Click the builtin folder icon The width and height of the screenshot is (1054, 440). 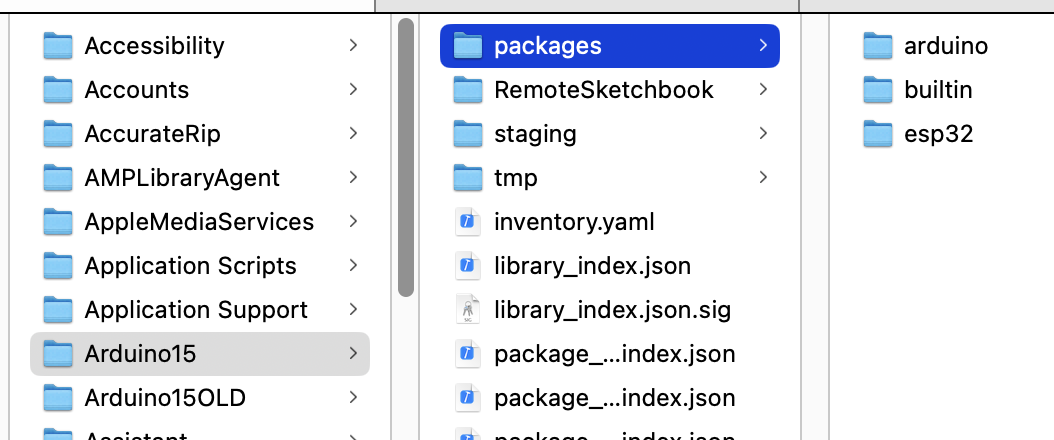877,90
